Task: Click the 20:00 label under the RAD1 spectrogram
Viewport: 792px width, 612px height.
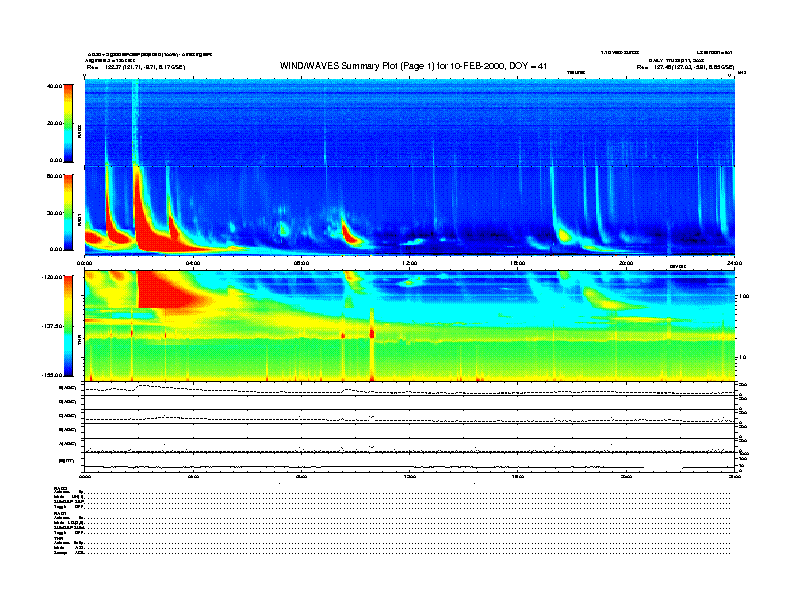Action: (x=626, y=263)
